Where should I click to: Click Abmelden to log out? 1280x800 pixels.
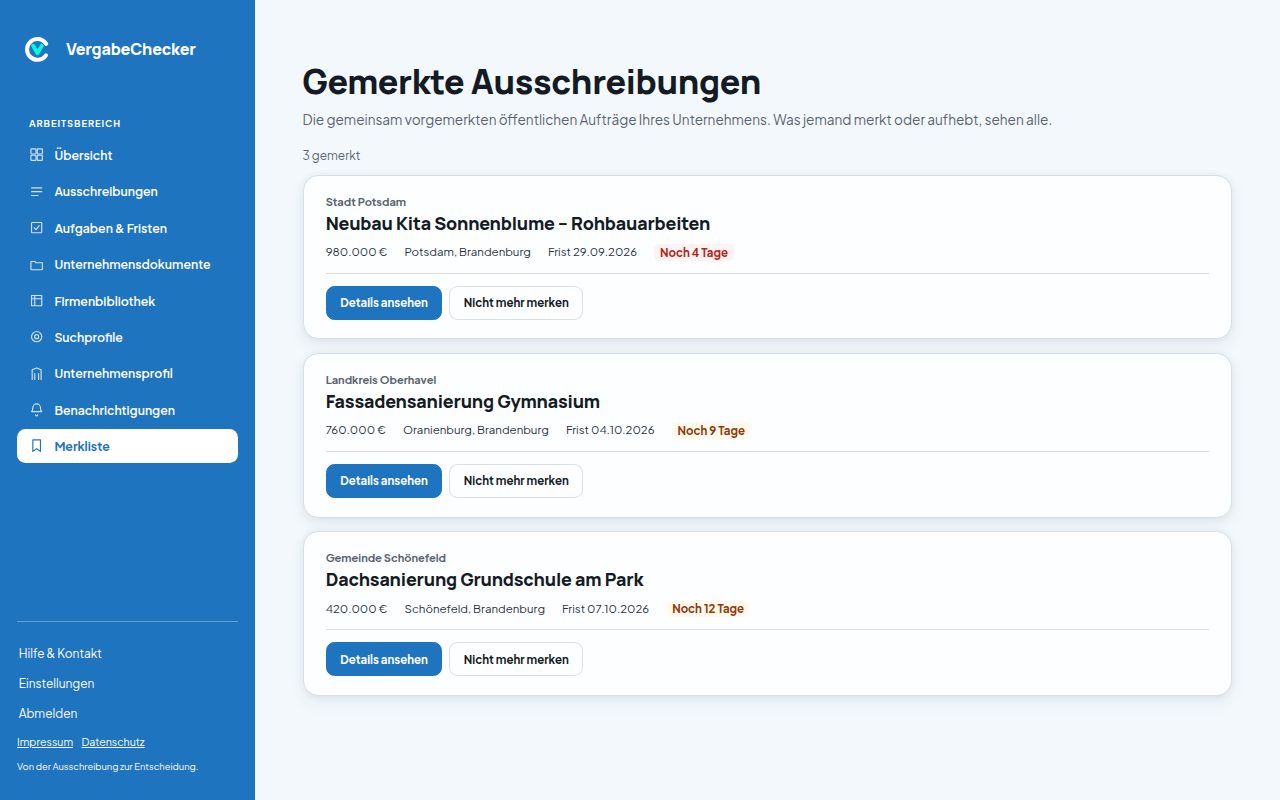tap(48, 713)
